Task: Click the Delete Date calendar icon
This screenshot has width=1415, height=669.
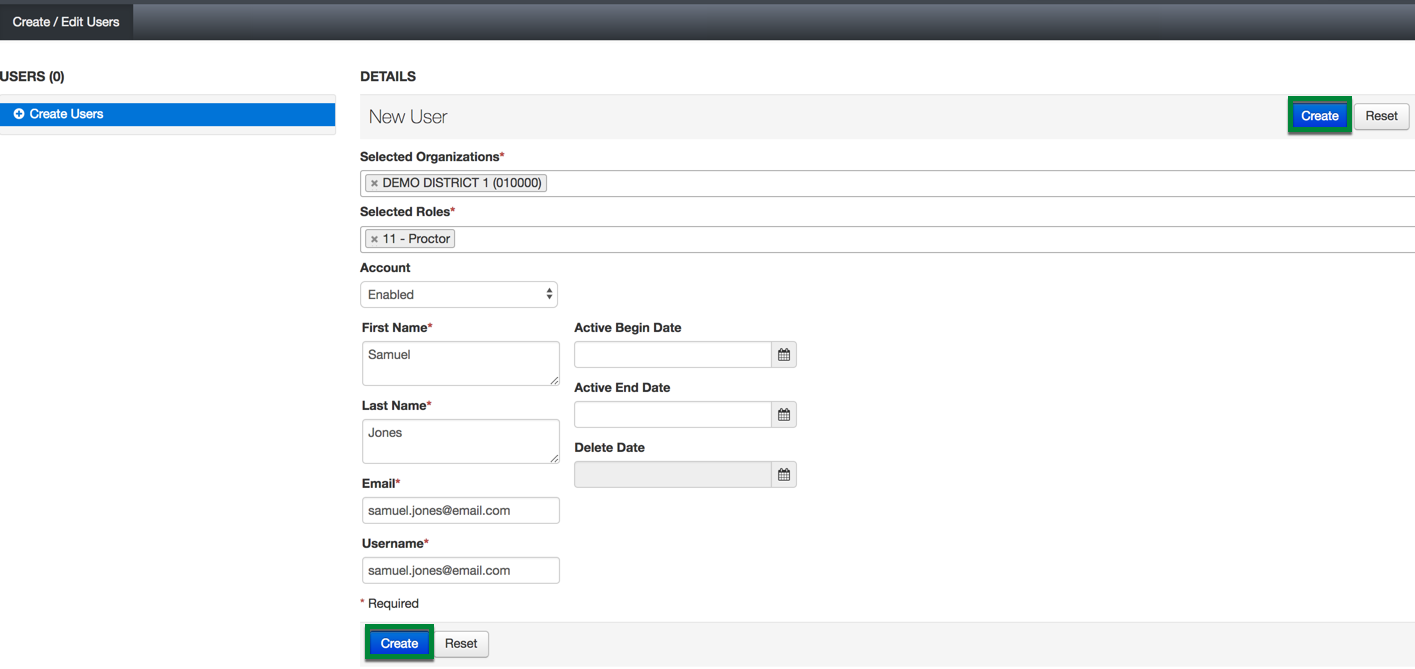Action: click(x=784, y=475)
